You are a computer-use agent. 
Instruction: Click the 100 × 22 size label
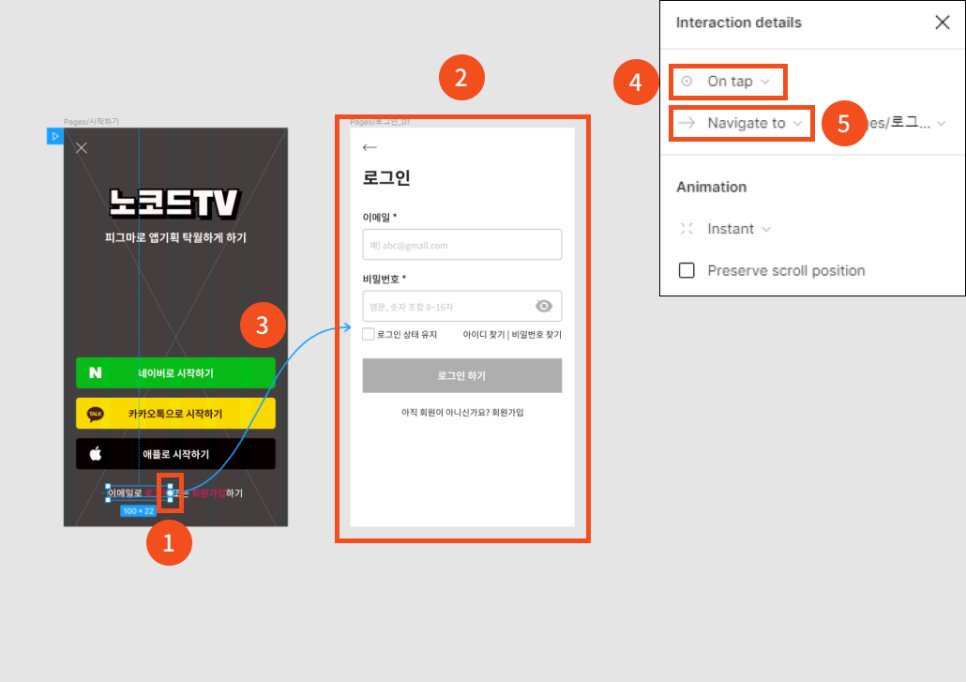click(x=138, y=511)
